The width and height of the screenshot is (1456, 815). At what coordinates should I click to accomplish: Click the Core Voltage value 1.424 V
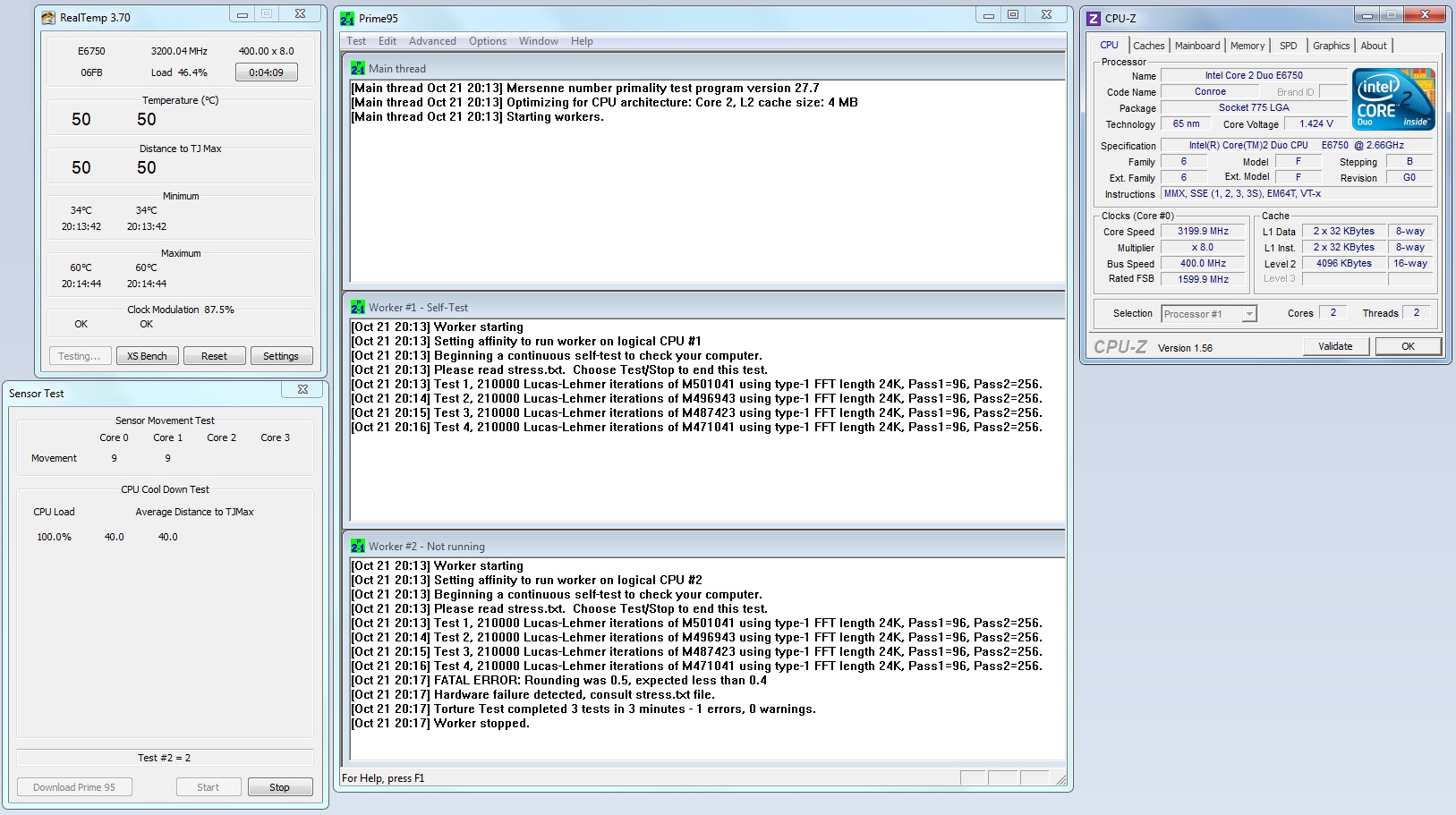1316,123
